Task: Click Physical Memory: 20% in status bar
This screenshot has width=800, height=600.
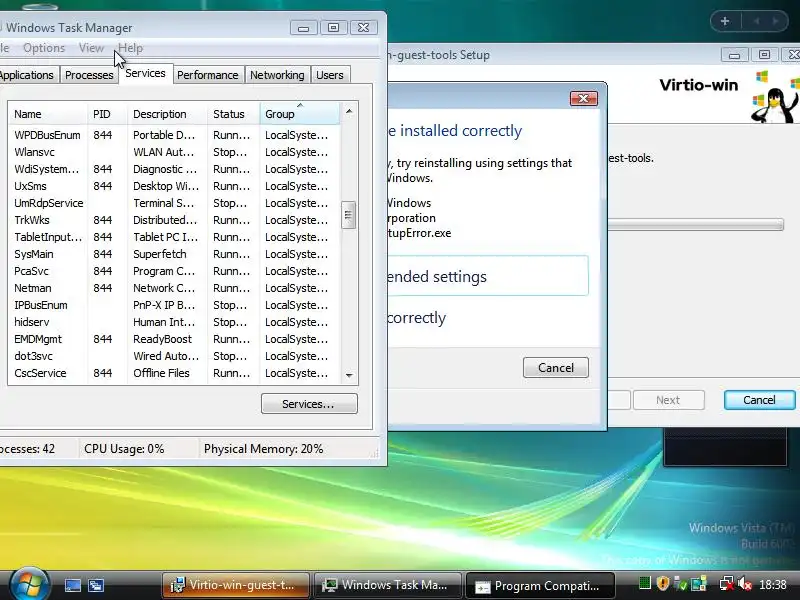Action: [264, 449]
